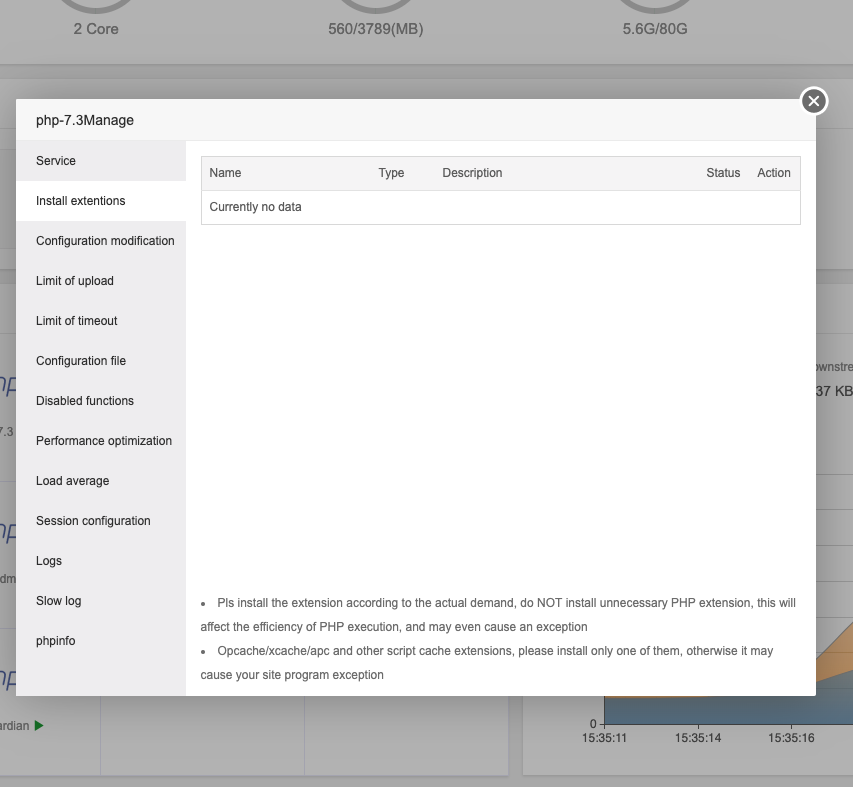The height and width of the screenshot is (787, 853).
Task: Select the Install extentions tab
Action: pyautogui.click(x=81, y=201)
